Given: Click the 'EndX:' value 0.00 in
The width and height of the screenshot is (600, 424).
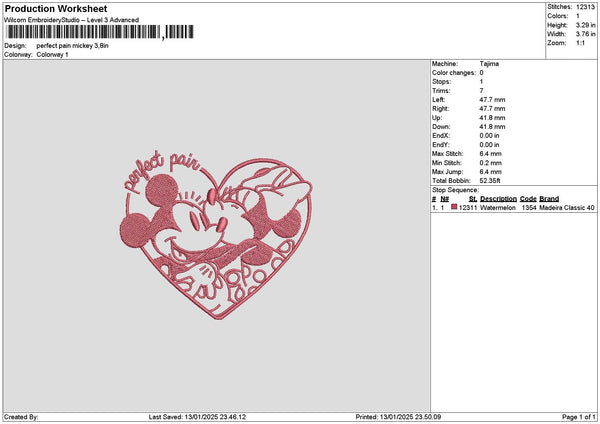Looking at the screenshot, I should point(489,136).
